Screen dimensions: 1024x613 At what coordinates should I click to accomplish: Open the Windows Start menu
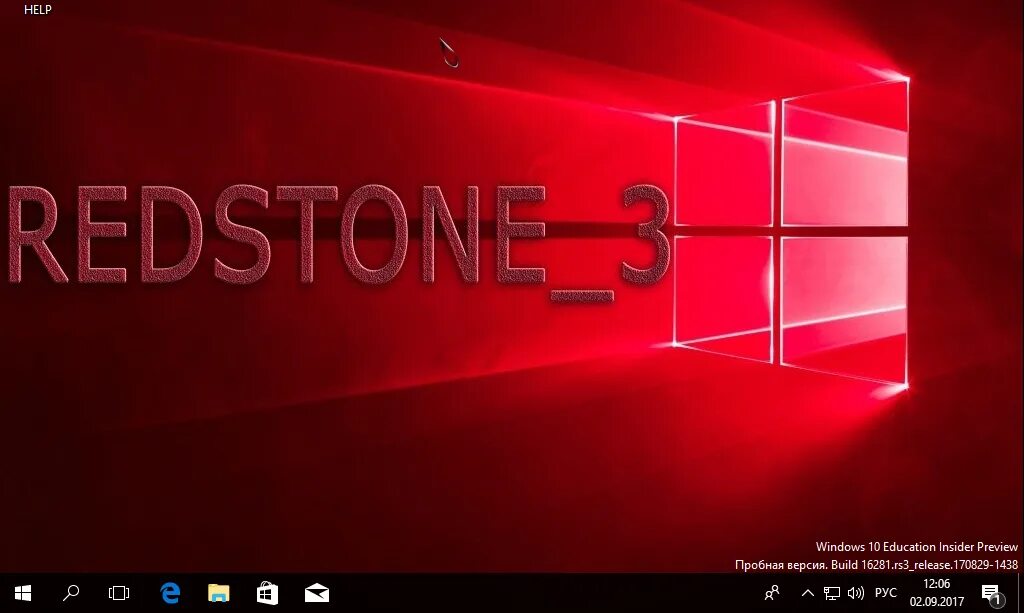pyautogui.click(x=23, y=593)
